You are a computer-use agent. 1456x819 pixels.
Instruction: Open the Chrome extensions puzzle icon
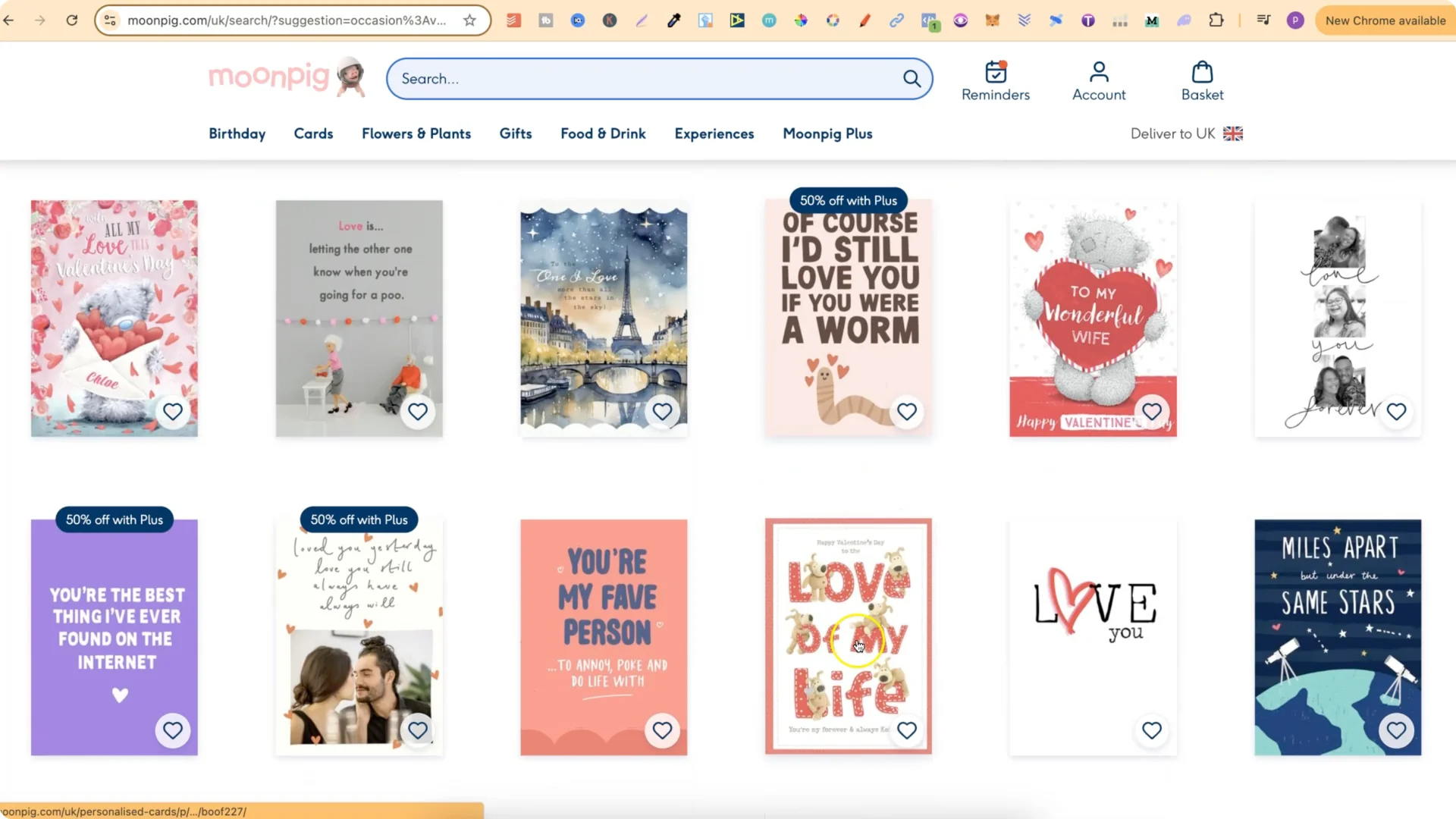pos(1216,20)
